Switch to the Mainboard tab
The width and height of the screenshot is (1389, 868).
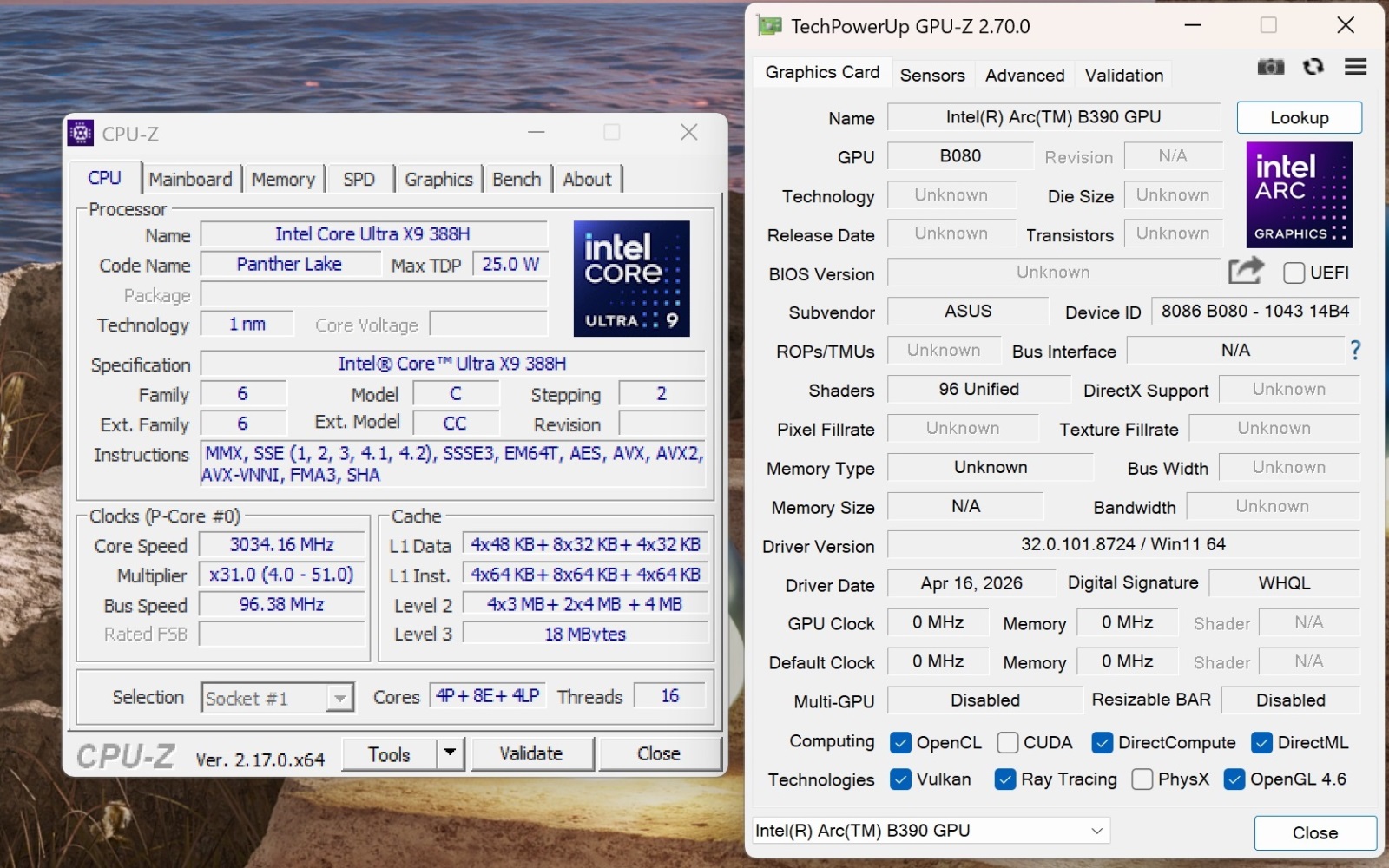pos(190,179)
